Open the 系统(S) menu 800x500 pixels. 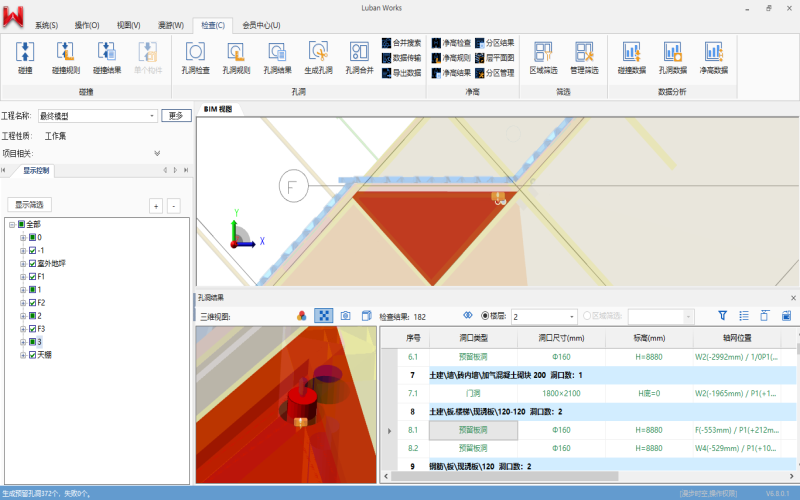tap(46, 25)
